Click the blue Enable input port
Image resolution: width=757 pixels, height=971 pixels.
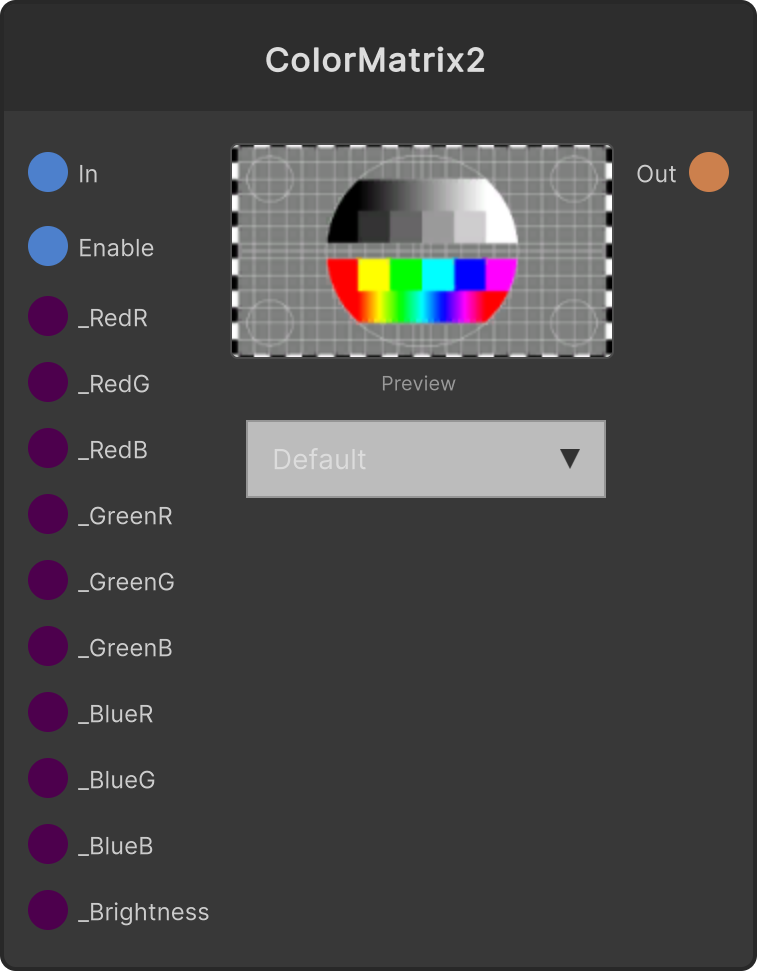(x=48, y=246)
